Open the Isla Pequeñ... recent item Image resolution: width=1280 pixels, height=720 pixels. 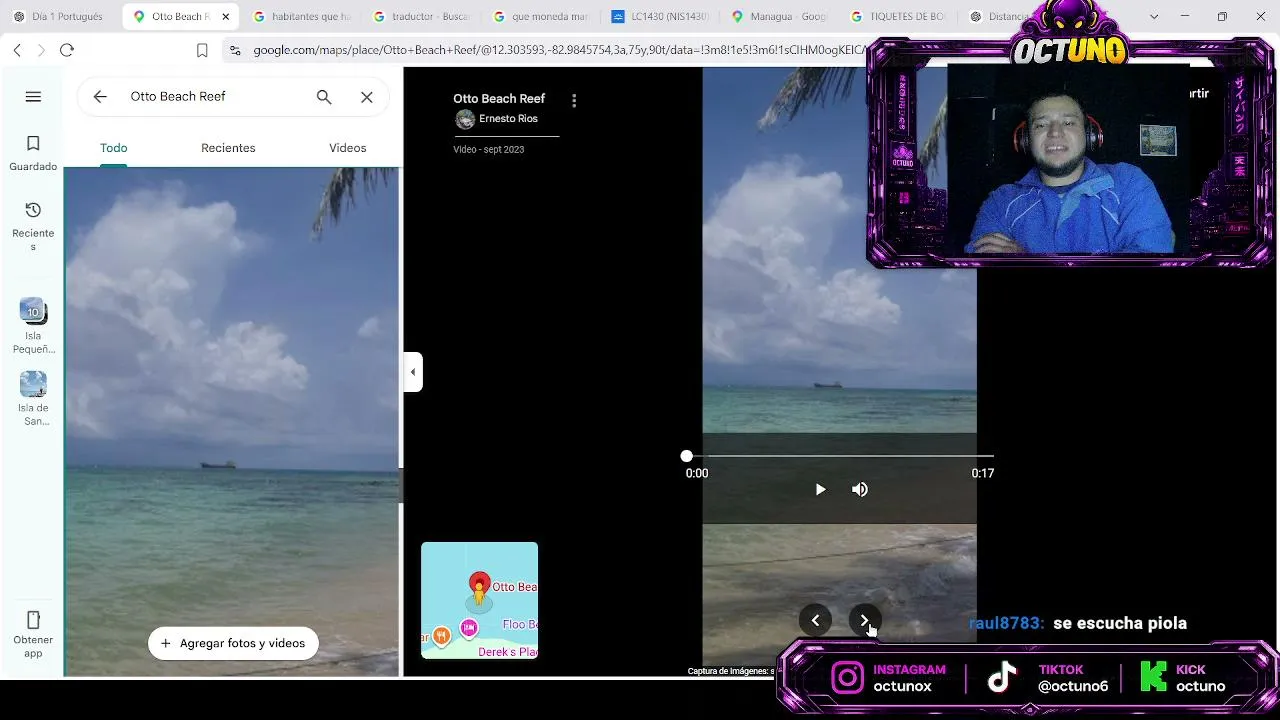click(x=33, y=326)
